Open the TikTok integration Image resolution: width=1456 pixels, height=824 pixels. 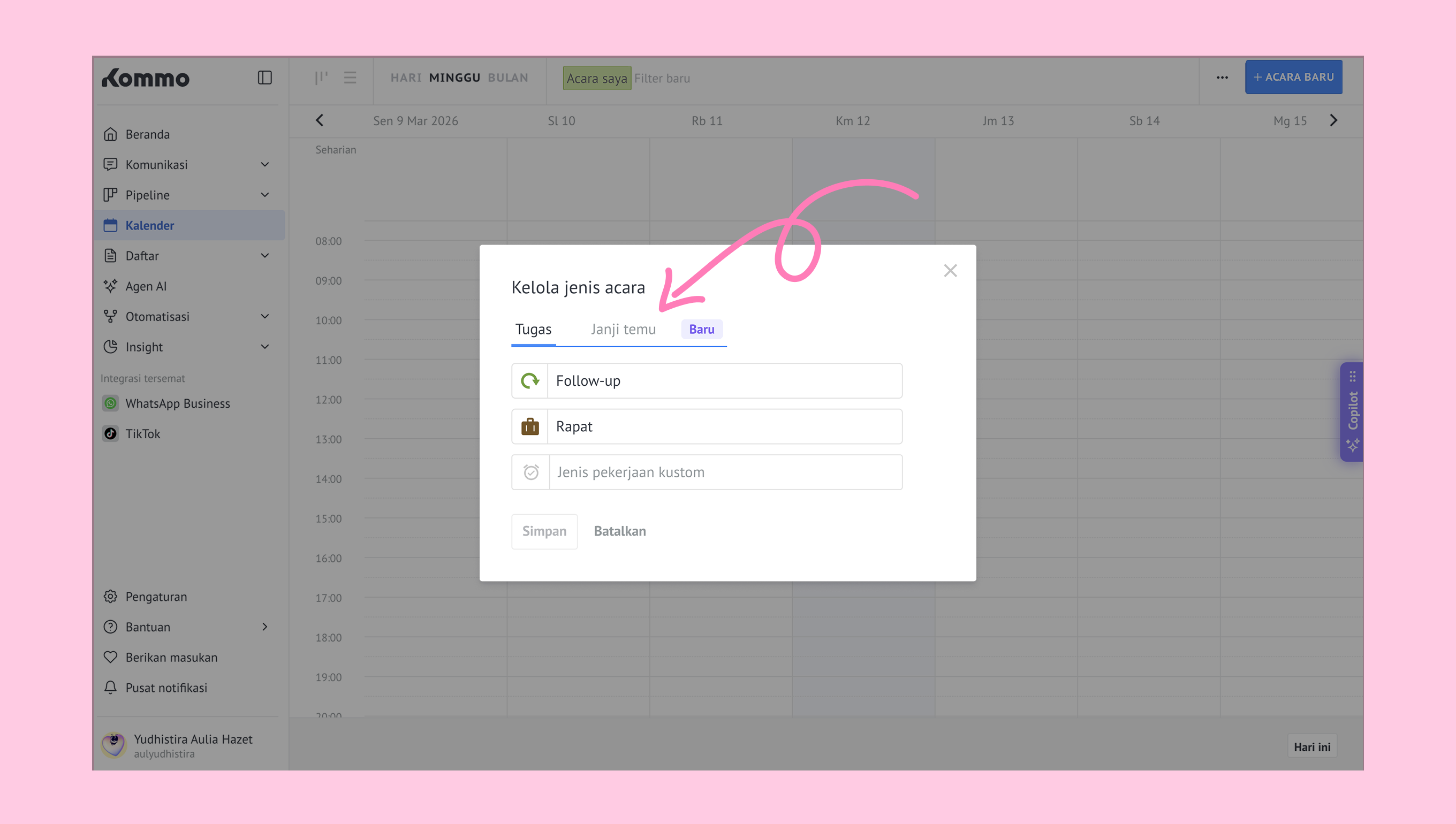coord(143,433)
